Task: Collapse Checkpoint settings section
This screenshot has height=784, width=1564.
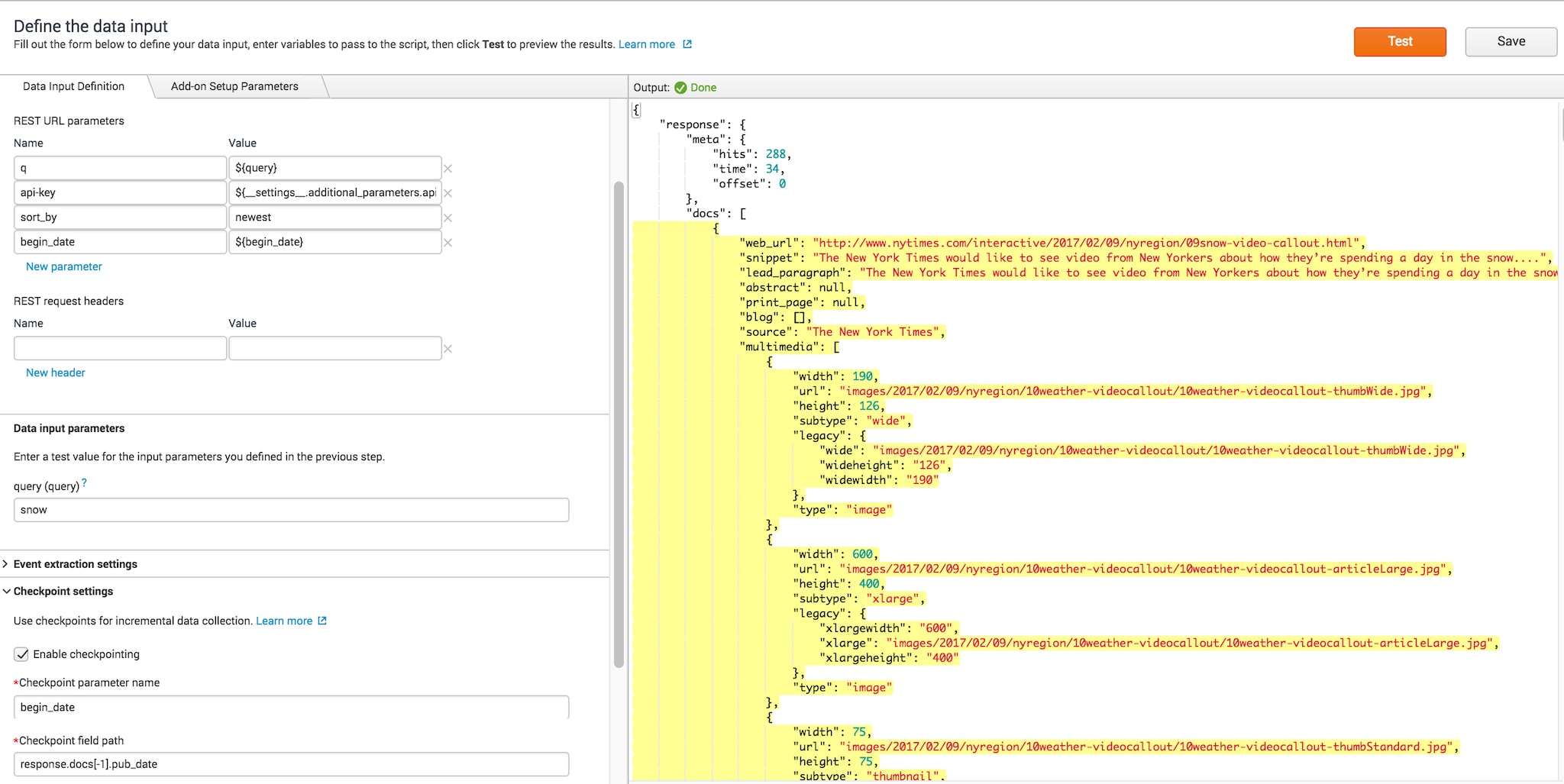Action: tap(58, 592)
